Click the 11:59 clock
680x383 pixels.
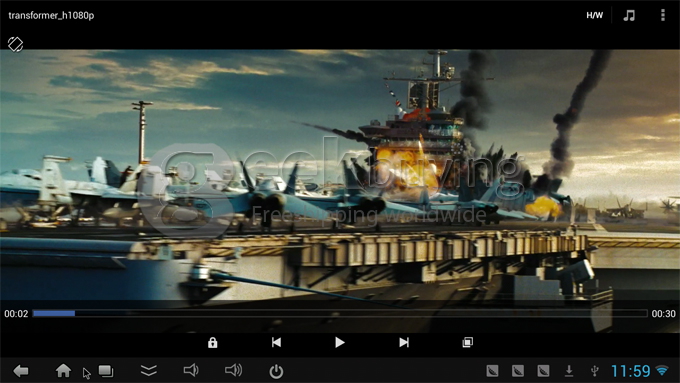pyautogui.click(x=631, y=371)
